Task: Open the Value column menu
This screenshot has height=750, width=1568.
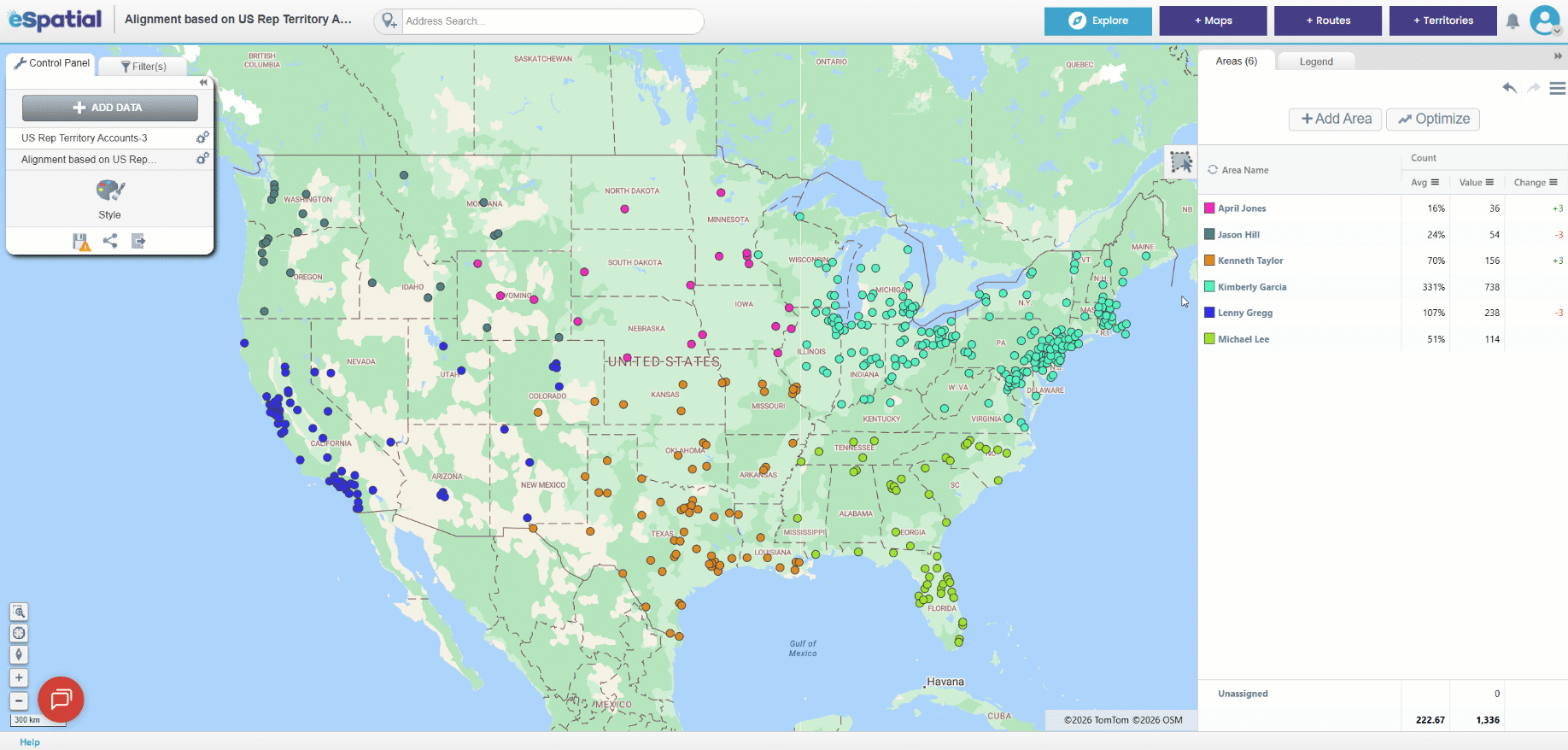Action: tap(1489, 182)
